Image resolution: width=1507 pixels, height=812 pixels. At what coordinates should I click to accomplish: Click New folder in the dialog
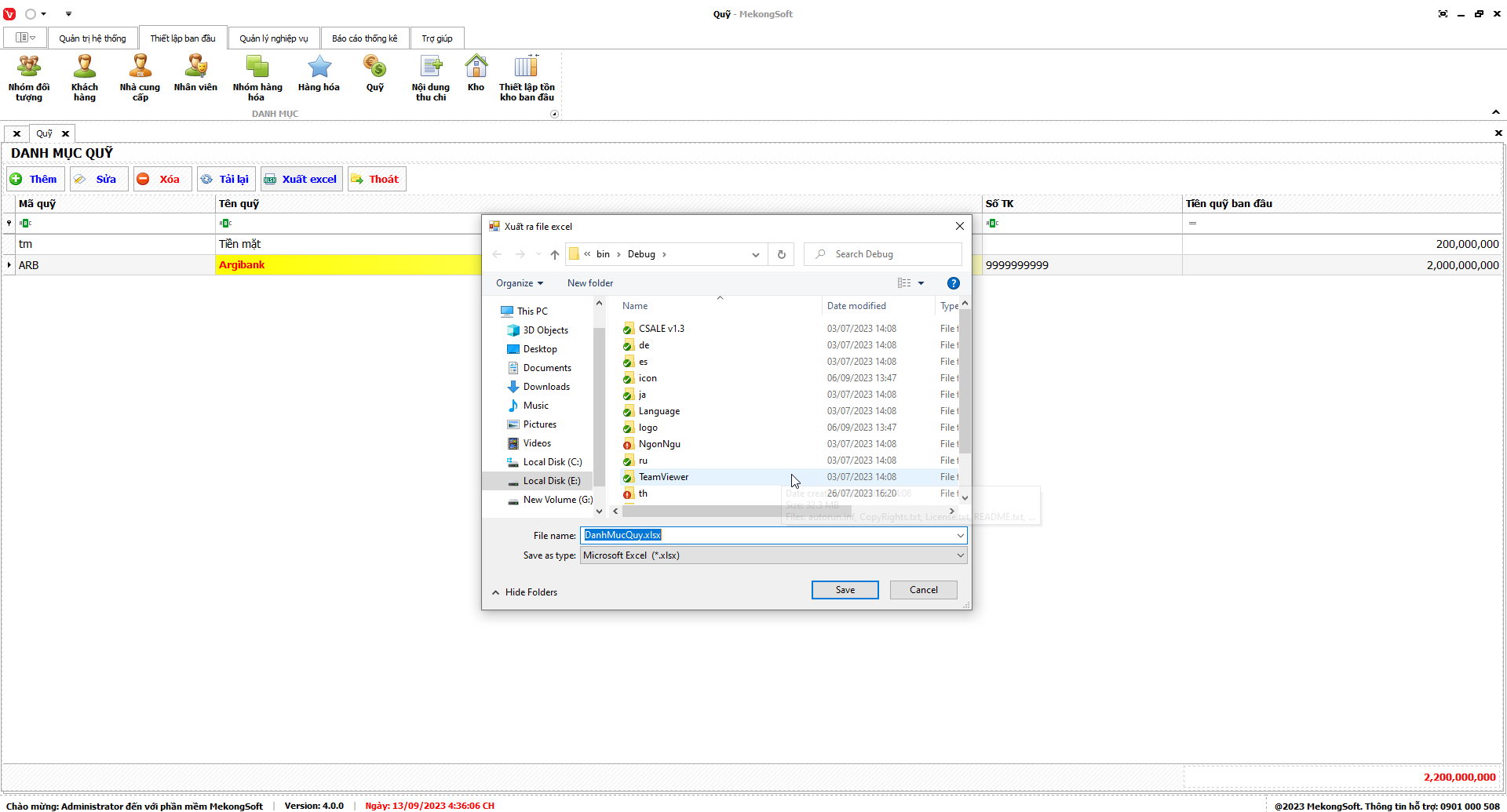tap(590, 283)
